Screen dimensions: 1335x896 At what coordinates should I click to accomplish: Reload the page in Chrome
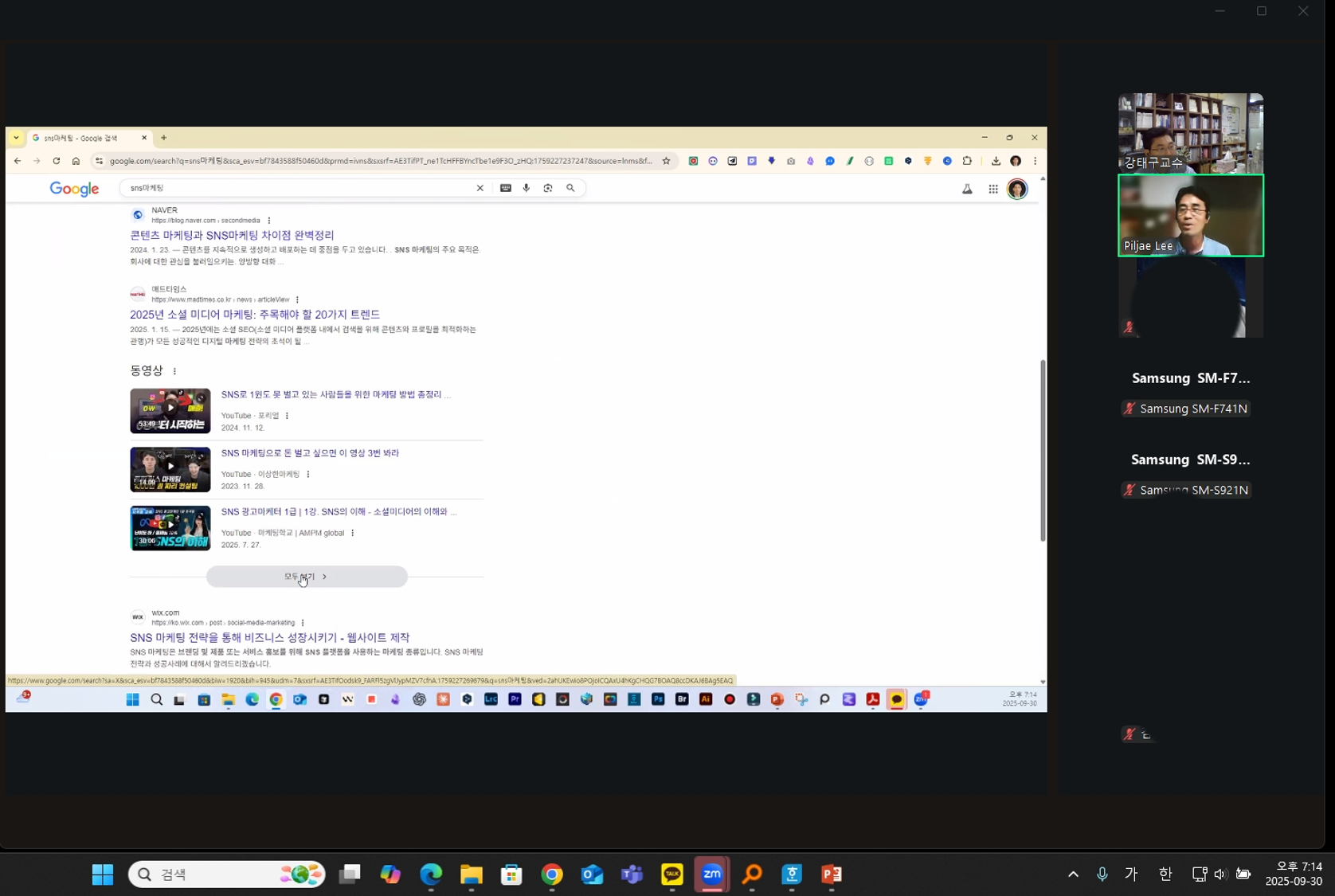click(57, 161)
